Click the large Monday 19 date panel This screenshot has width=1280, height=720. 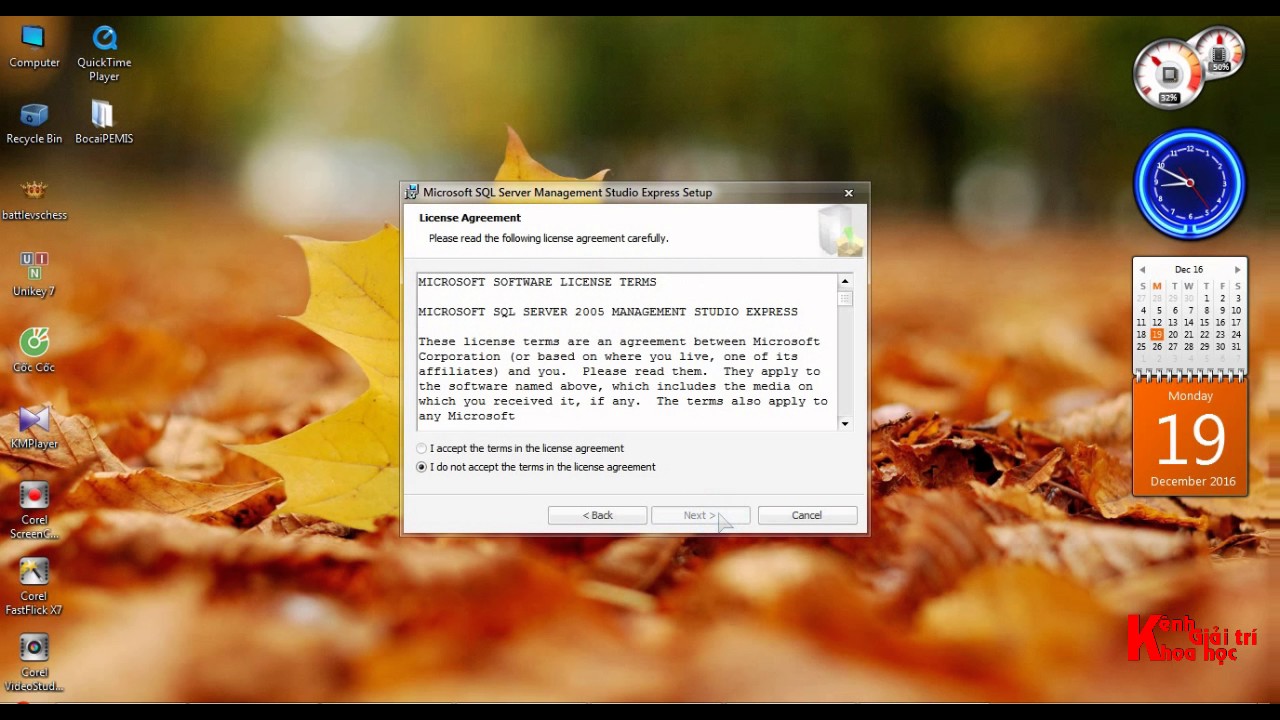(1190, 438)
